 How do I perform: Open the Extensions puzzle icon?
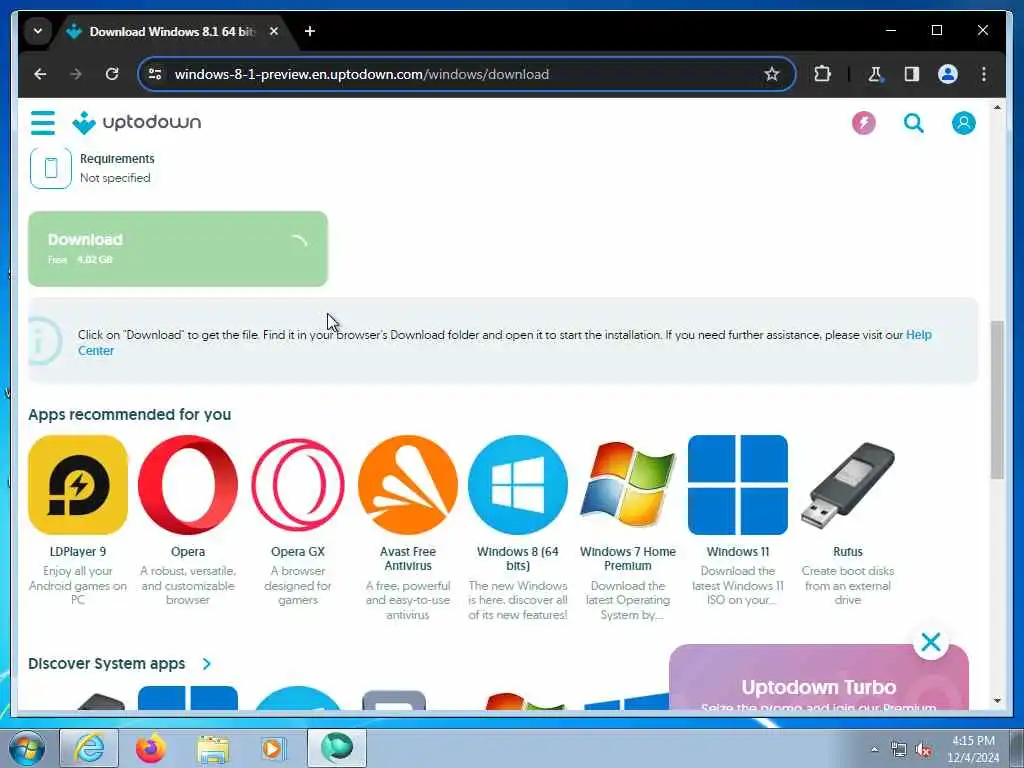pyautogui.click(x=822, y=74)
